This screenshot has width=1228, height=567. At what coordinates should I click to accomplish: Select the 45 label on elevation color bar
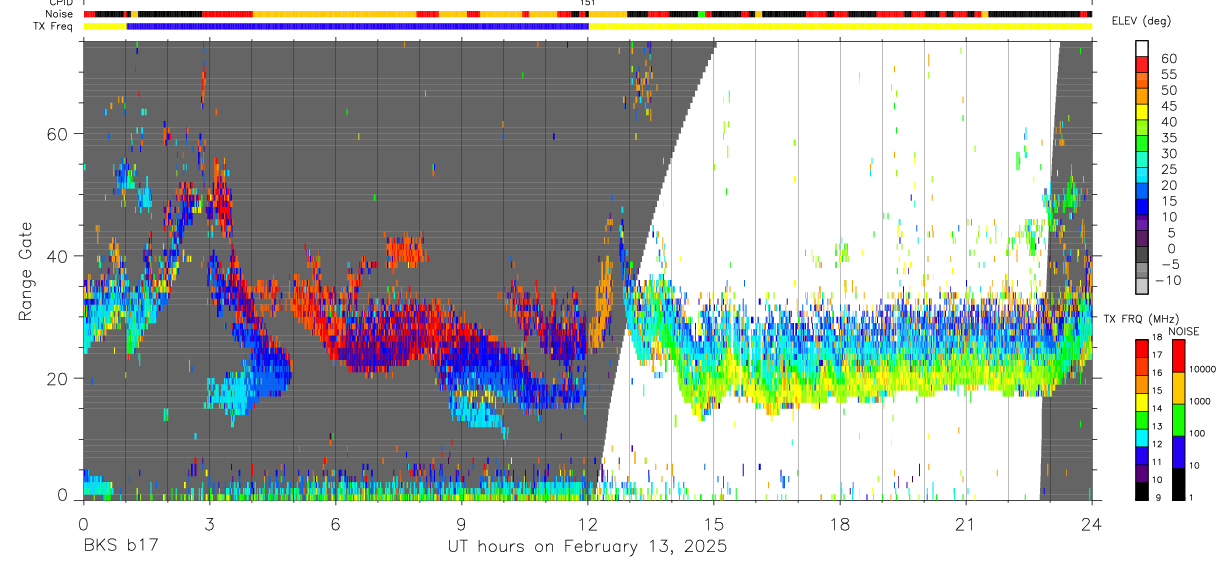[1167, 106]
